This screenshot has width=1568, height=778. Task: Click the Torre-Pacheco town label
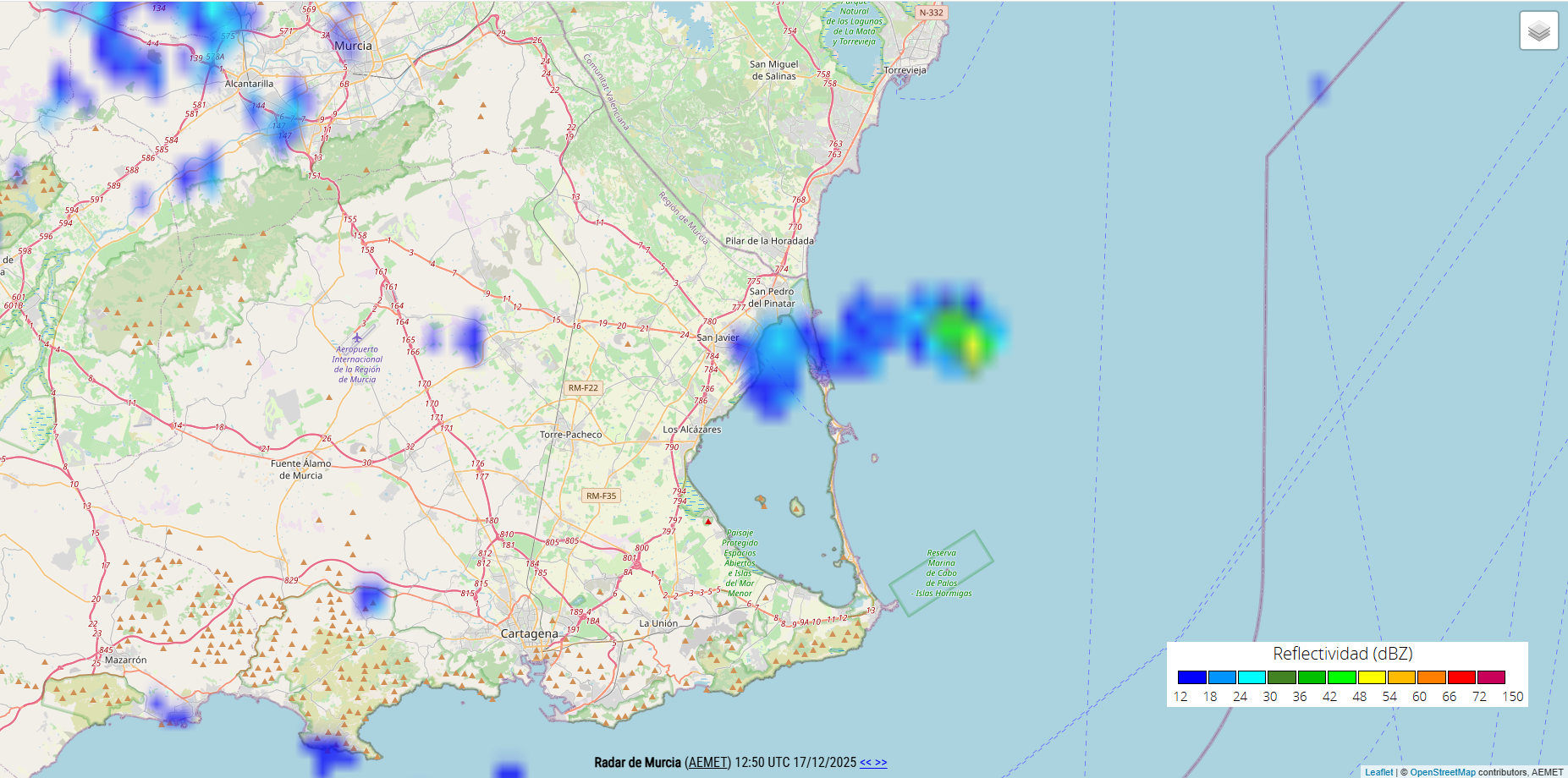tap(571, 435)
